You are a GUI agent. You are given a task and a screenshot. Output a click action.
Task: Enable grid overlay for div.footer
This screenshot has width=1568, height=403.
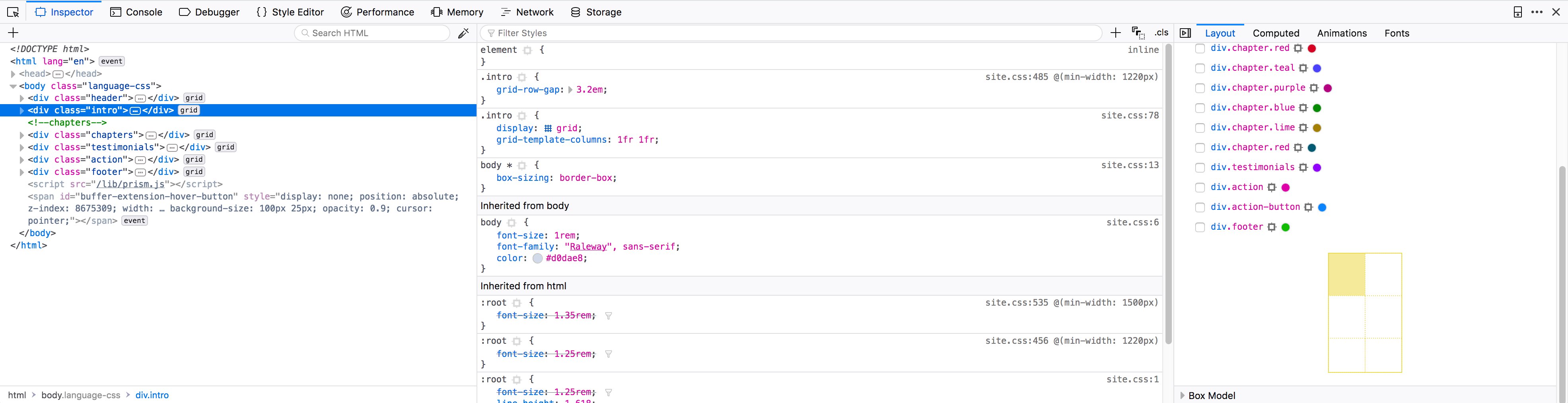(1200, 227)
